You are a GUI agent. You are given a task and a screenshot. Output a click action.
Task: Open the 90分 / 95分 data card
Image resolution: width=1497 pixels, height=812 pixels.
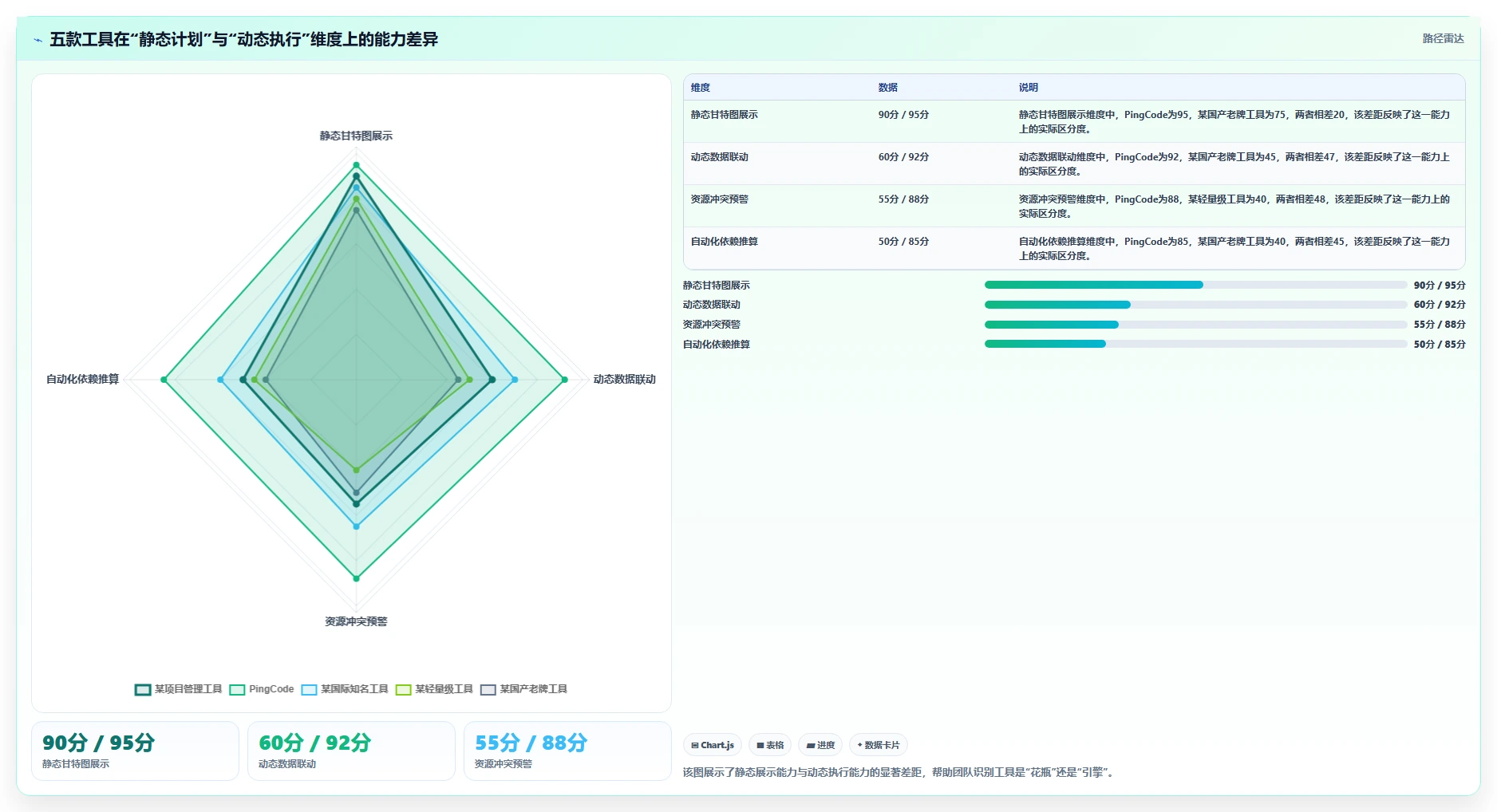135,751
